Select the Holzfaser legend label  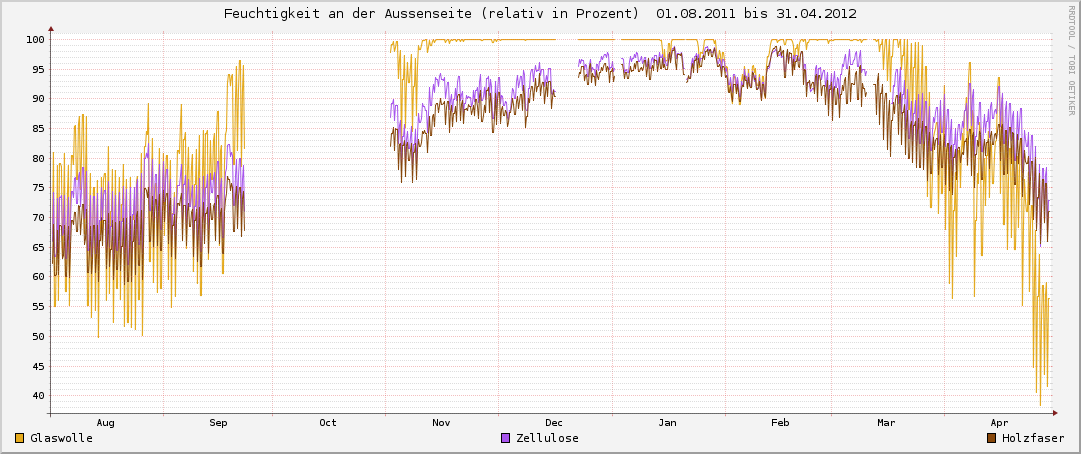1034,438
